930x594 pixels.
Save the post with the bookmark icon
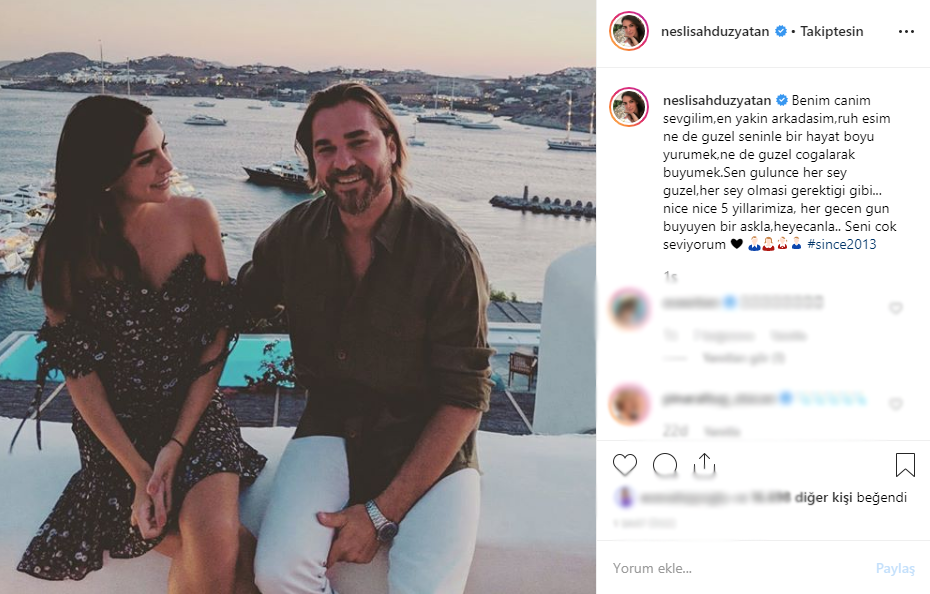click(x=905, y=465)
